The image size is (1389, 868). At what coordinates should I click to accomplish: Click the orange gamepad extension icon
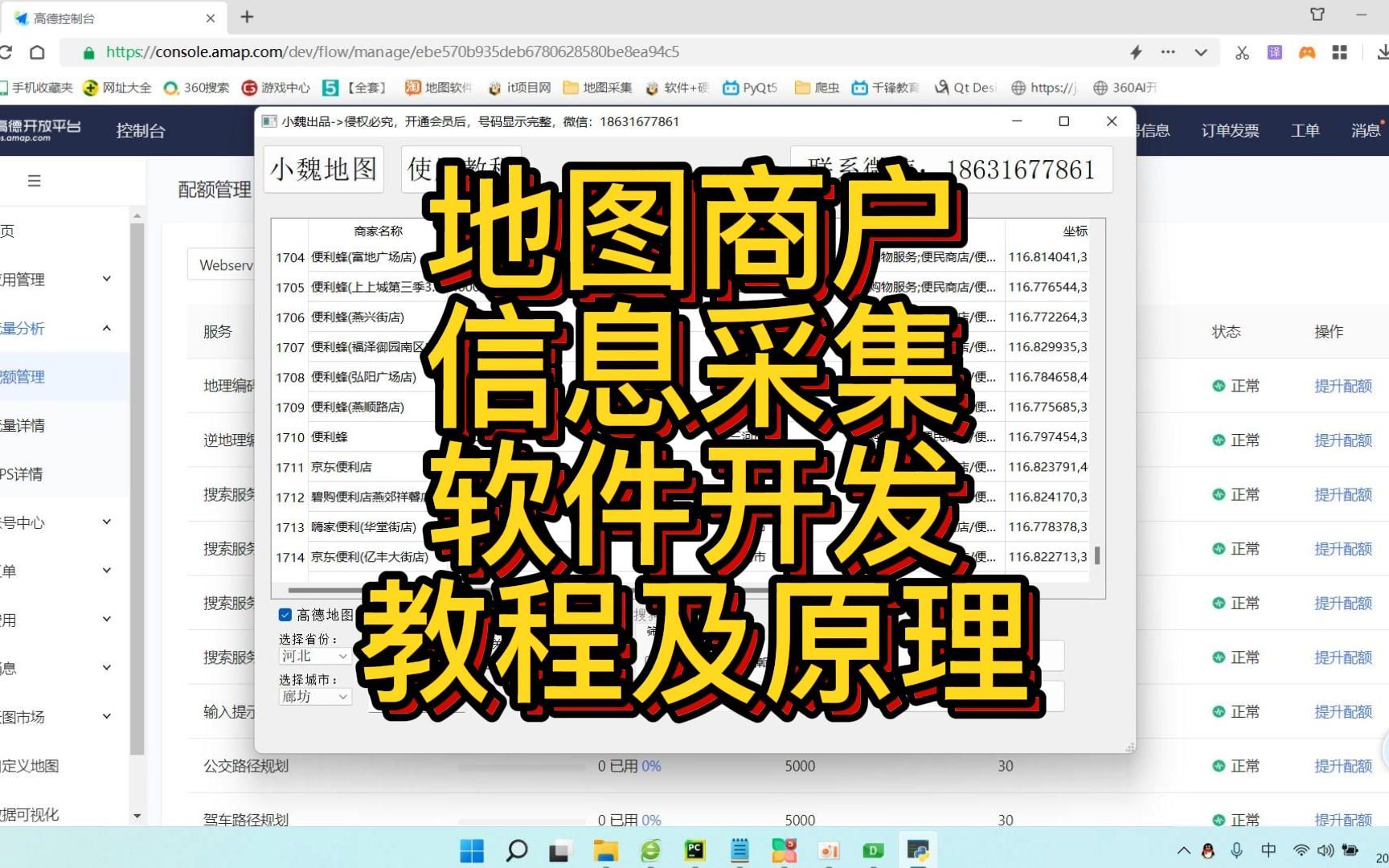[1307, 52]
